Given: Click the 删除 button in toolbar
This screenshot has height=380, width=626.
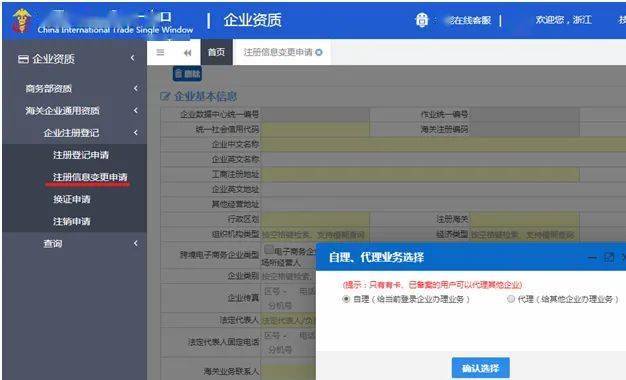Looking at the screenshot, I should (187, 74).
